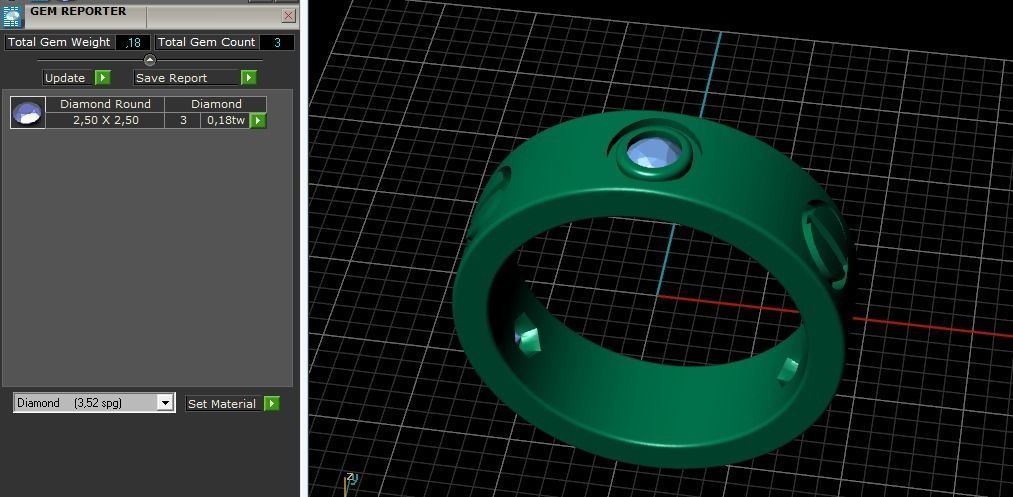Click the Update button label
The height and width of the screenshot is (497, 1013).
coord(65,78)
